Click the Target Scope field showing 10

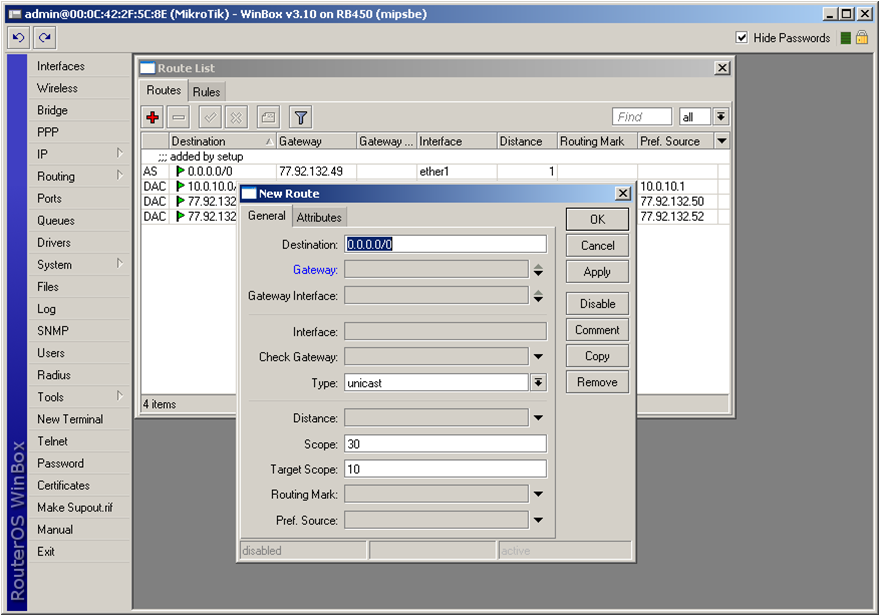[446, 469]
